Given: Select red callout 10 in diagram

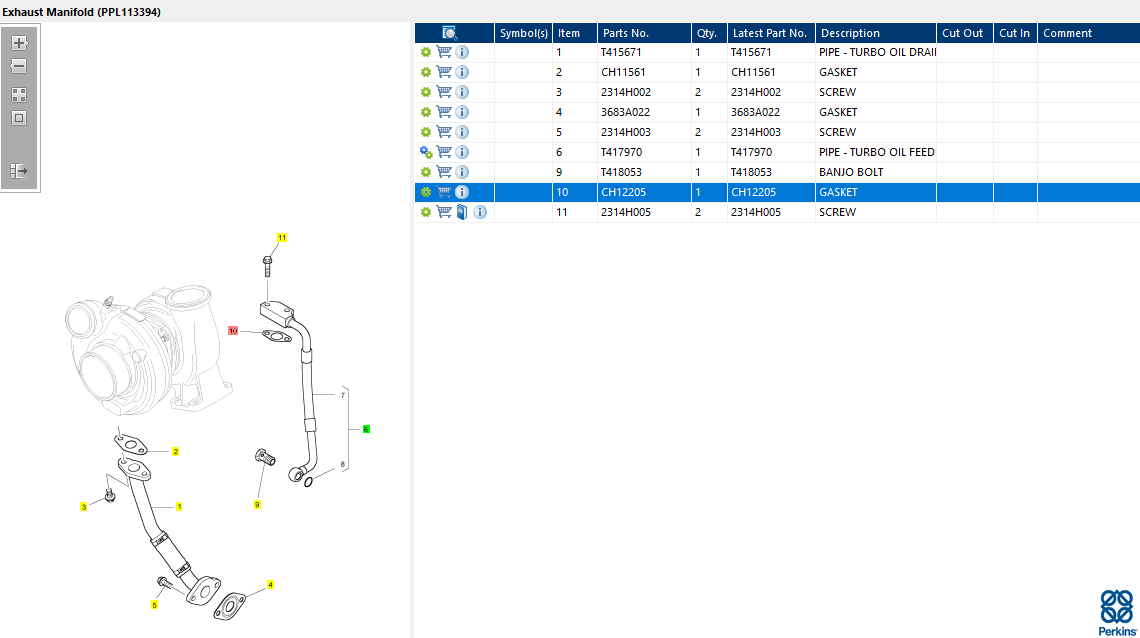Looking at the screenshot, I should click(233, 331).
